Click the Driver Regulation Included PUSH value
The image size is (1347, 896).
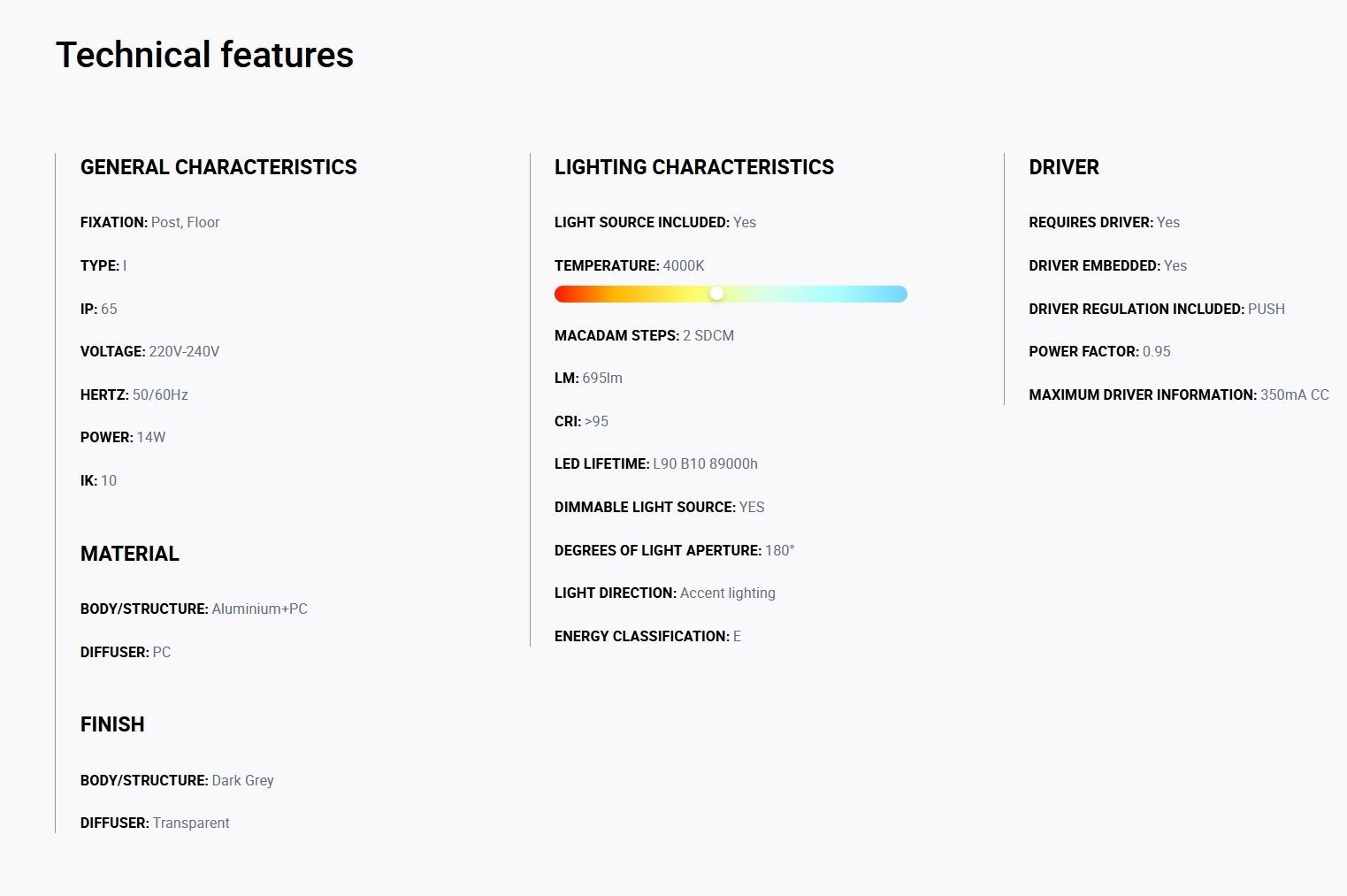coord(1266,309)
